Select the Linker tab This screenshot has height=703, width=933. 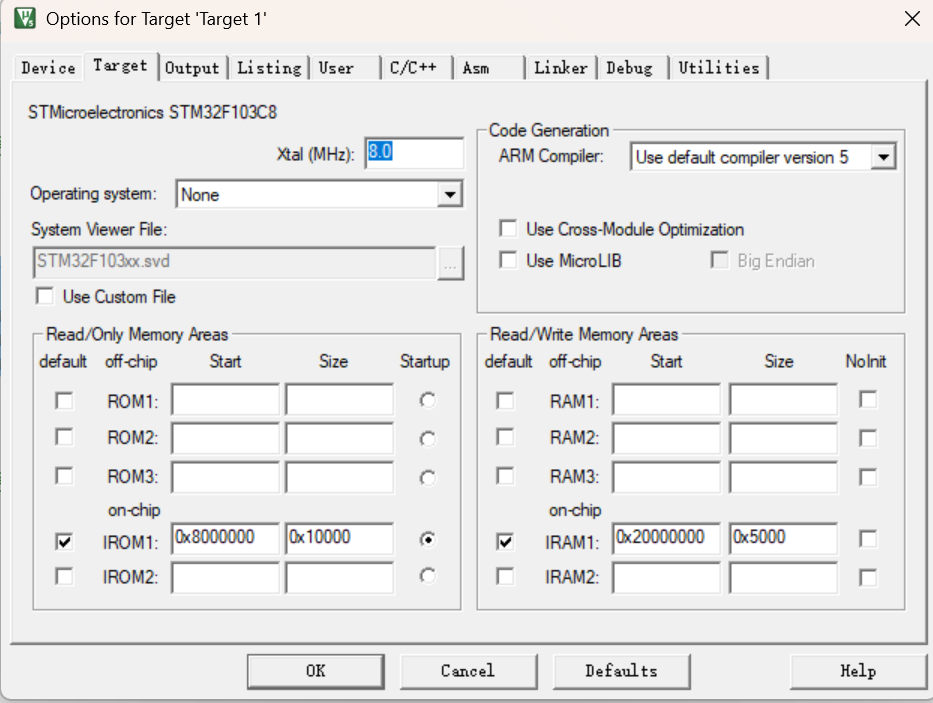(561, 68)
